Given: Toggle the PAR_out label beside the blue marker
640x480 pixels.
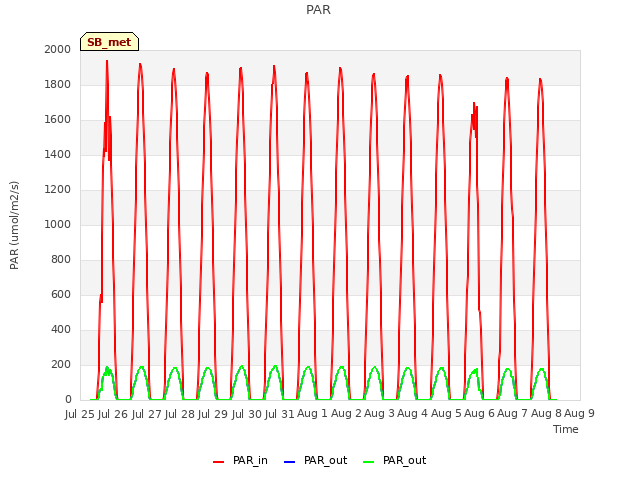Looking at the screenshot, I should coord(325,460).
